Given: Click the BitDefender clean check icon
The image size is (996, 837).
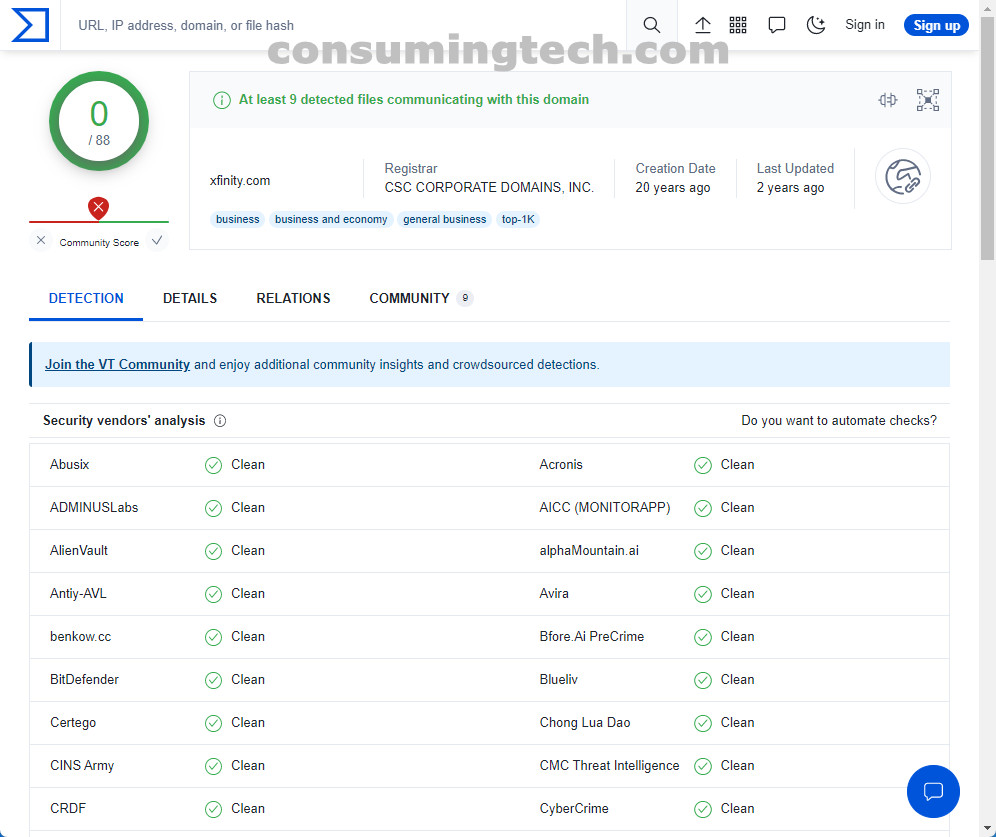Looking at the screenshot, I should [213, 680].
